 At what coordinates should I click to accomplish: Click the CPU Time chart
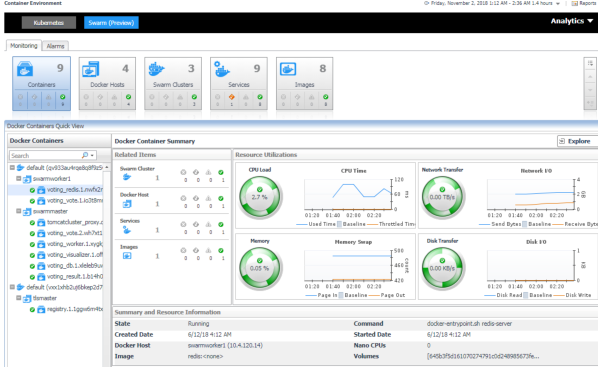tap(348, 194)
